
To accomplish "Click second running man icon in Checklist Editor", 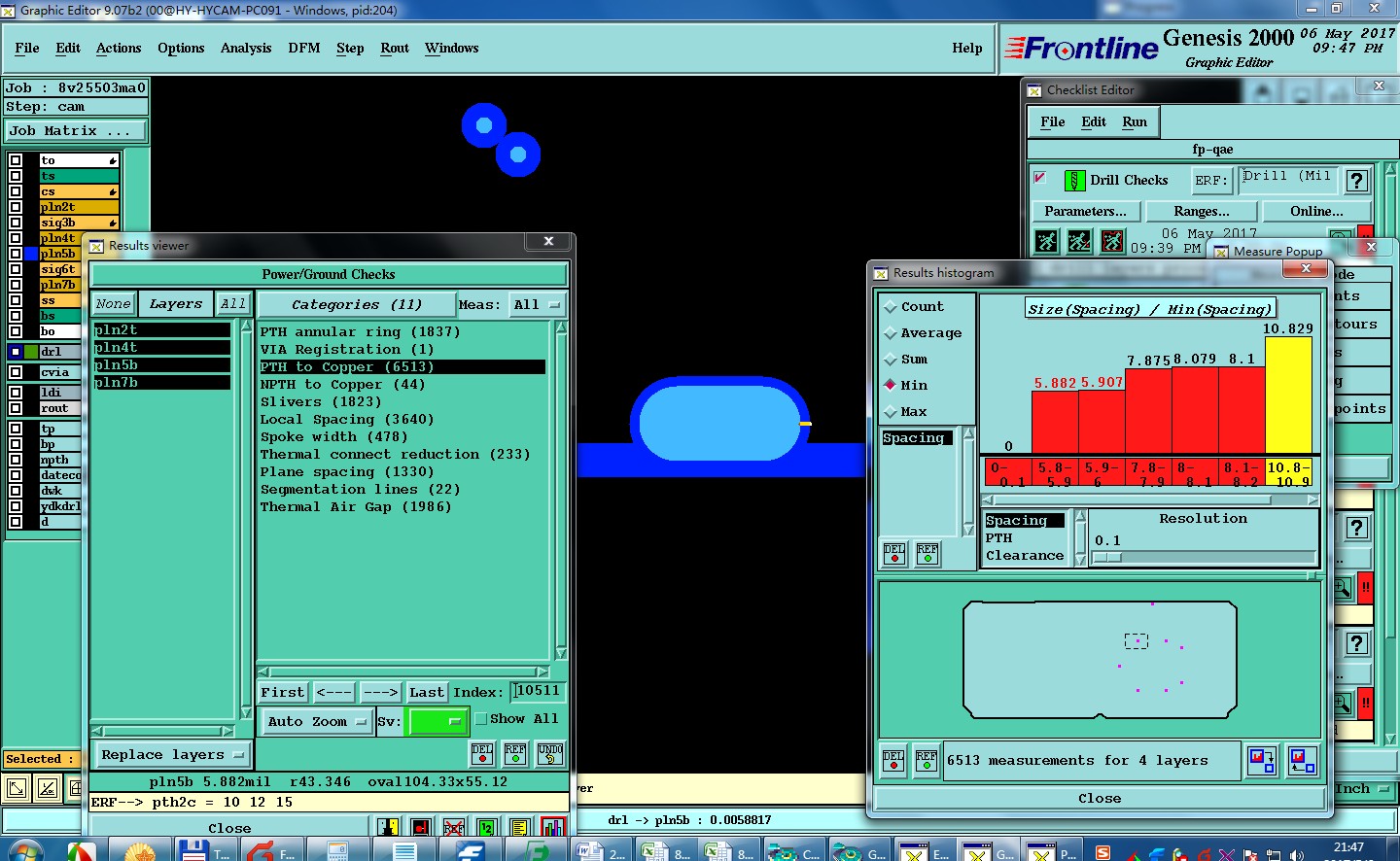I will tap(1079, 240).
